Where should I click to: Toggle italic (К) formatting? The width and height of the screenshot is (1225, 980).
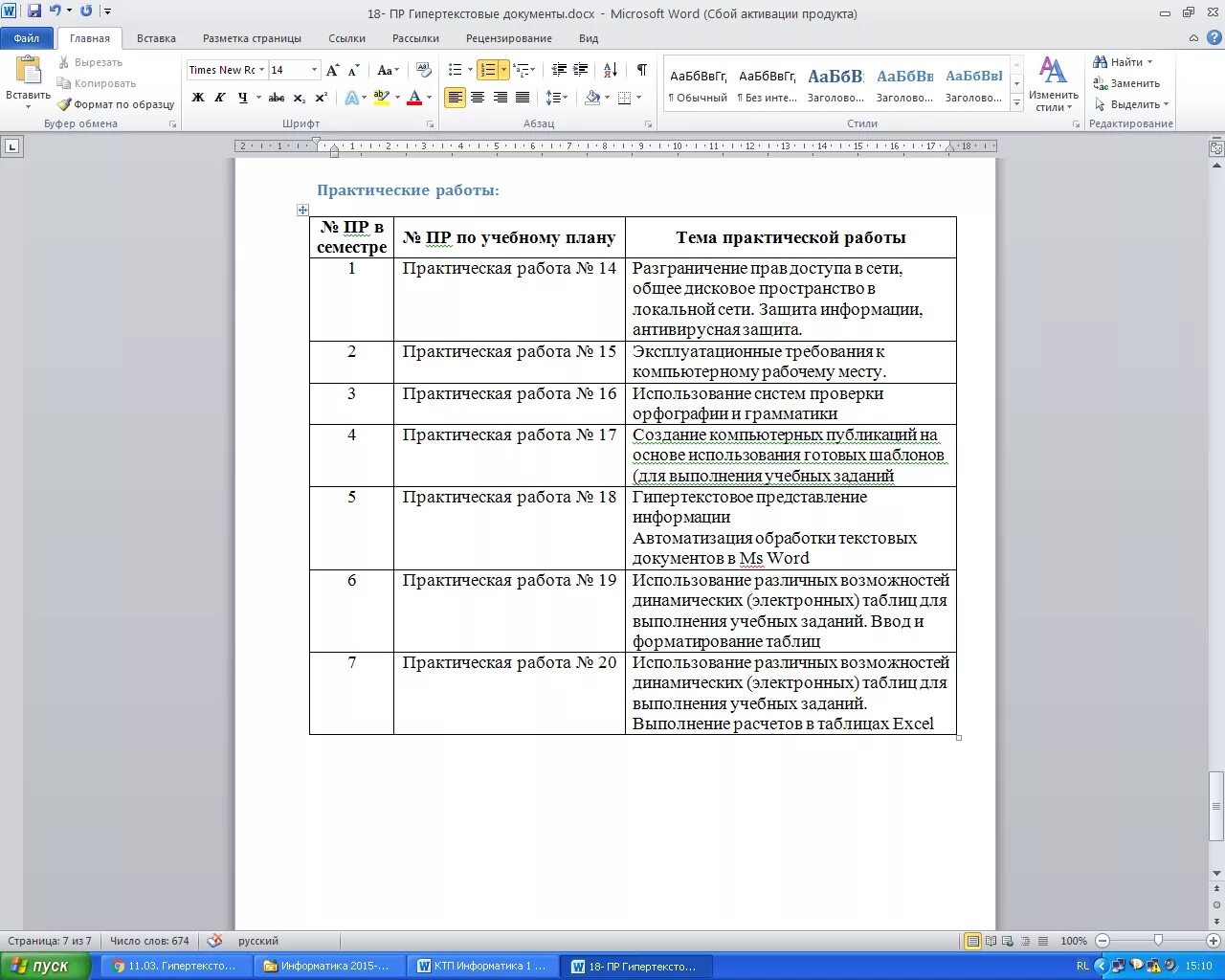(x=220, y=98)
